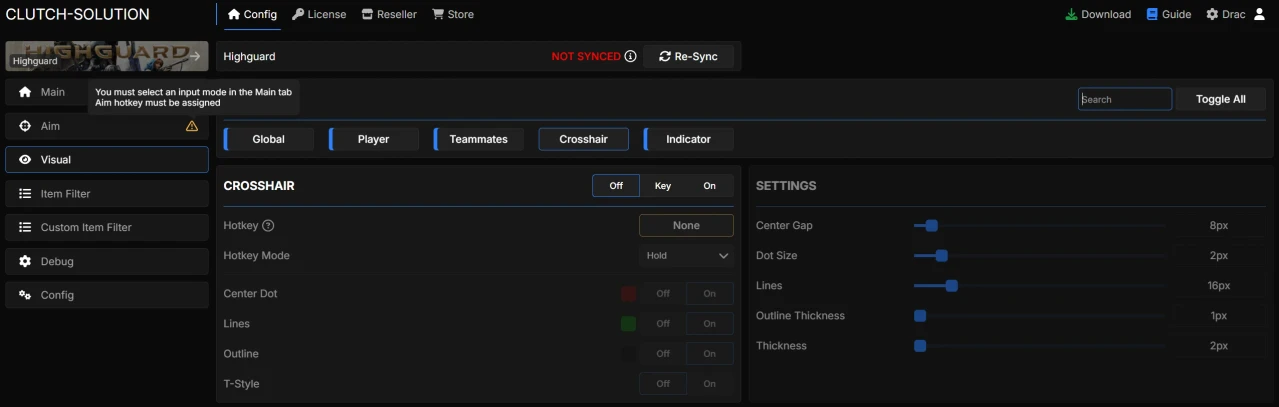Image resolution: width=1279 pixels, height=407 pixels.
Task: Click the Toggle All button
Action: 1220,99
